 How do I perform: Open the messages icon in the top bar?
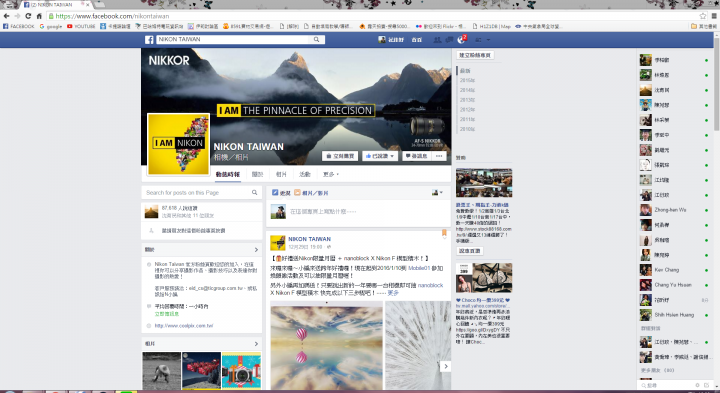coord(449,40)
